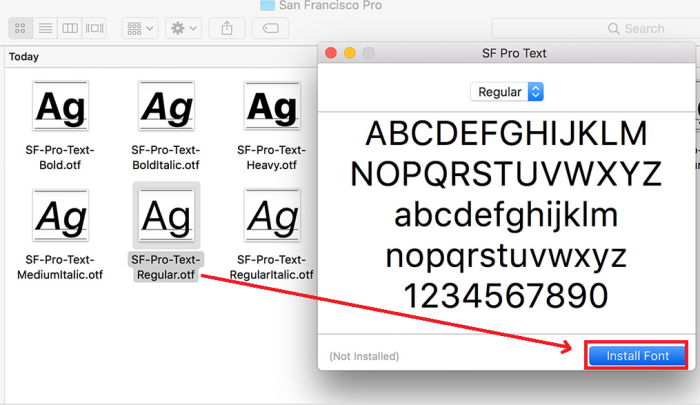Image resolution: width=700 pixels, height=405 pixels.
Task: Click the Today group header
Action: 24,57
